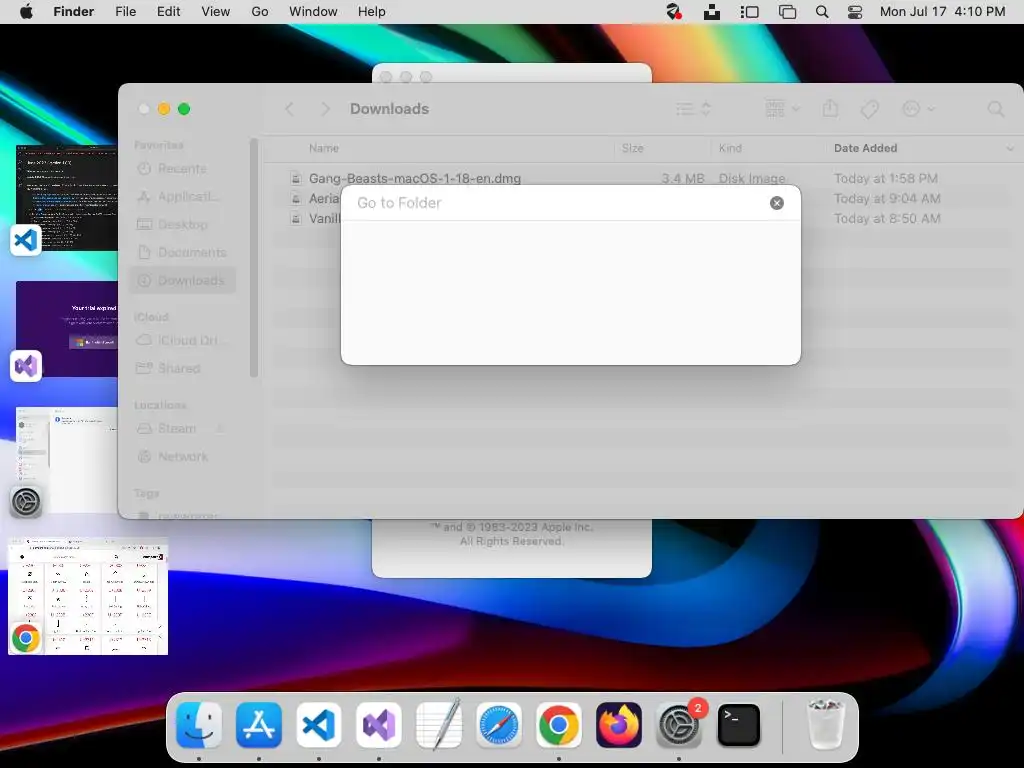This screenshot has width=1024, height=768.
Task: Click the Finder sidebar scrollbar
Action: point(253,258)
